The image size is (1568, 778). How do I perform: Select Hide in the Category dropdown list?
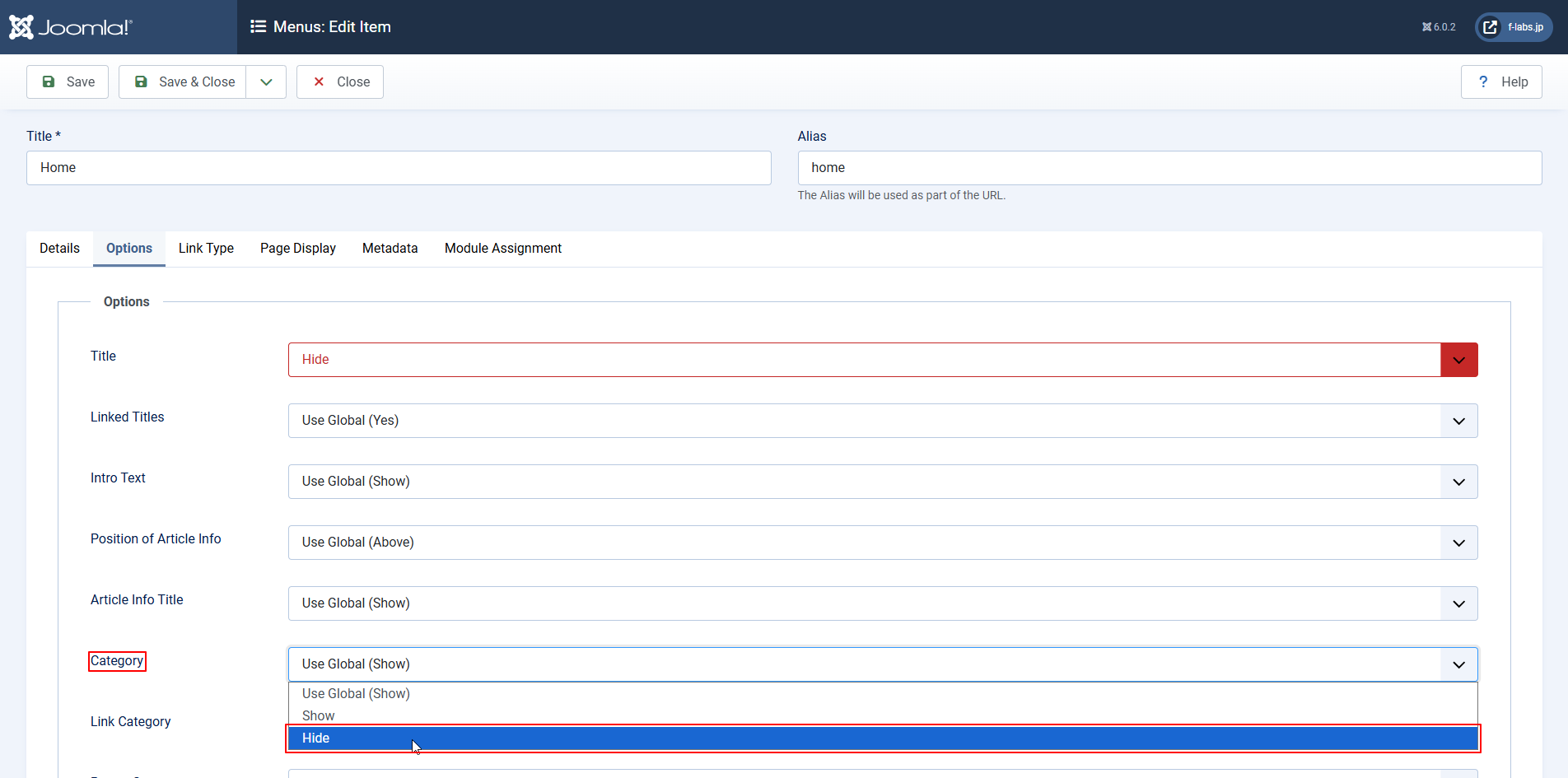[881, 738]
